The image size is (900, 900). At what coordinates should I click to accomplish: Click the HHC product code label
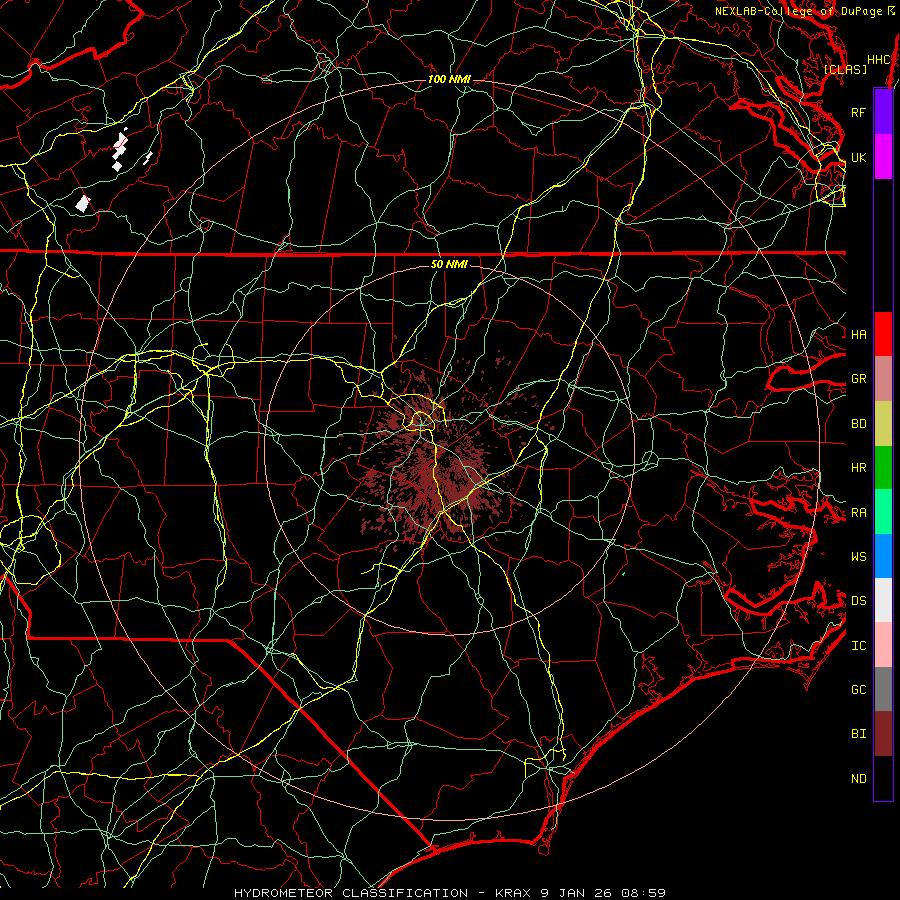pos(878,60)
